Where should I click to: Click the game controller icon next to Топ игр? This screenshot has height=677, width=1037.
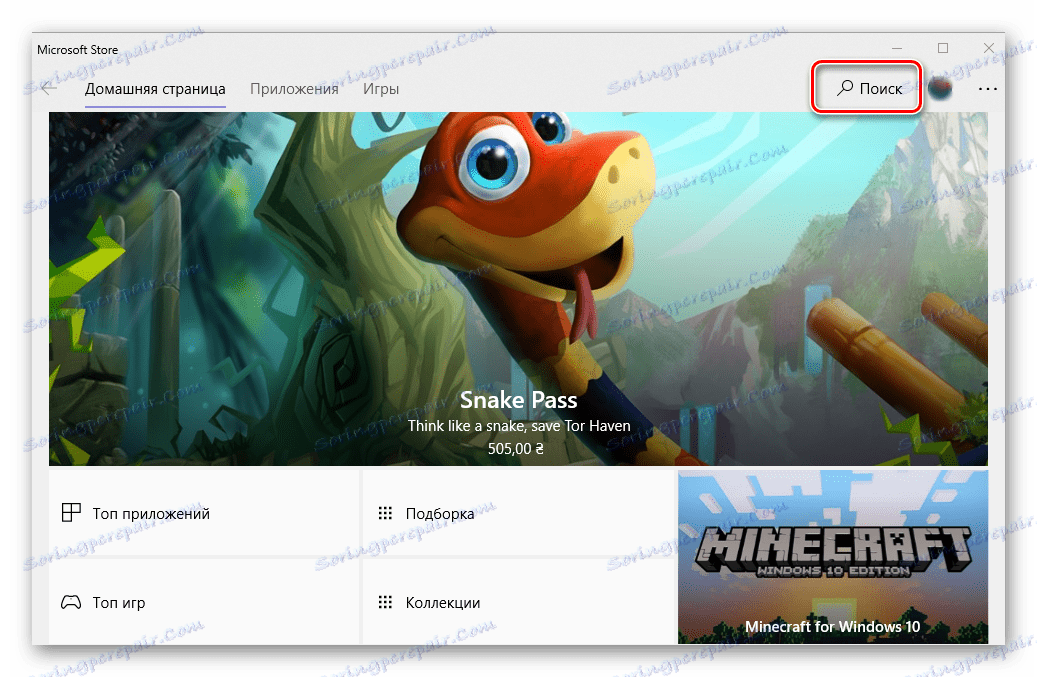pos(70,602)
